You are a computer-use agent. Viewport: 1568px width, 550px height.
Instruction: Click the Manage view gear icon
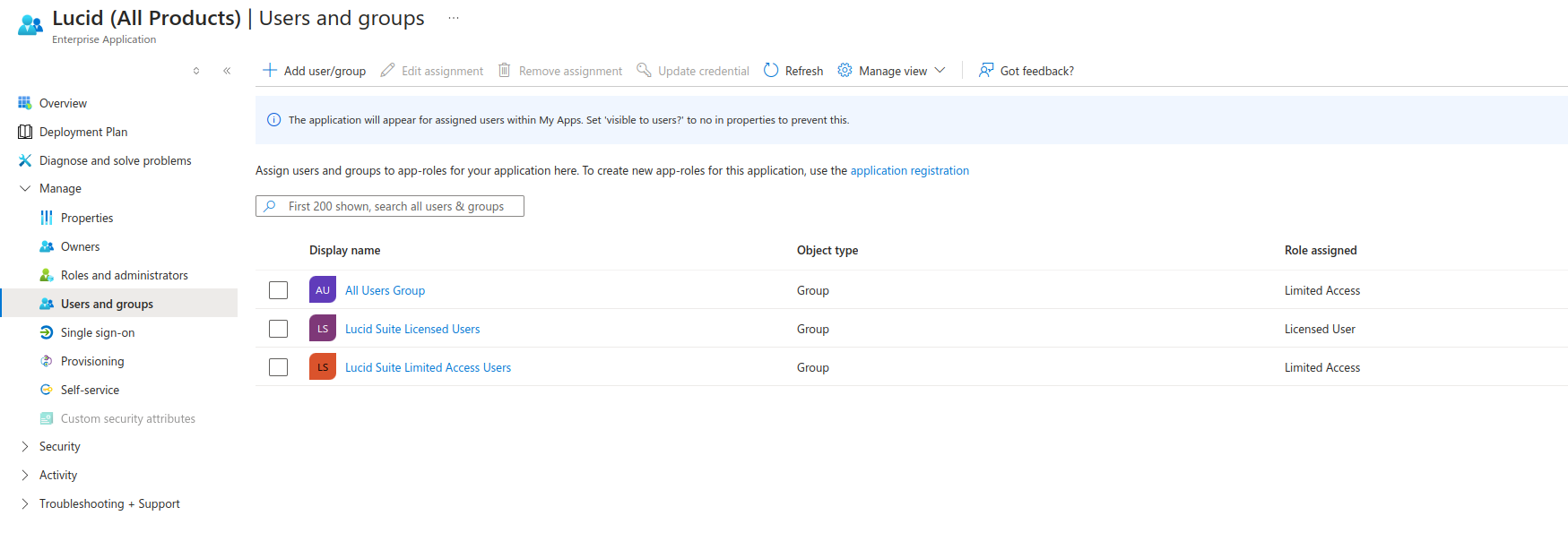[845, 70]
